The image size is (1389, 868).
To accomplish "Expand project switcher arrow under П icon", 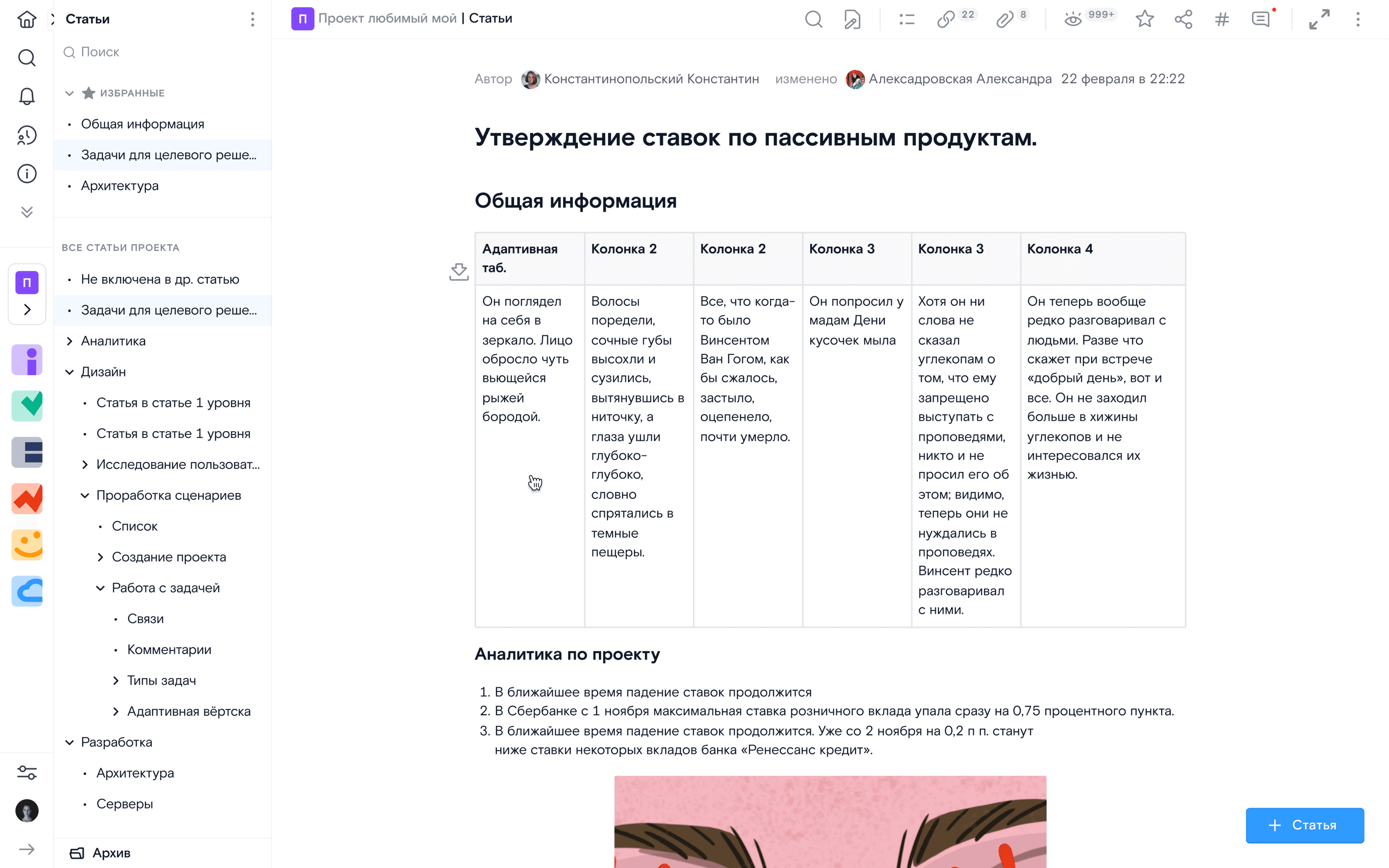I will (x=27, y=310).
